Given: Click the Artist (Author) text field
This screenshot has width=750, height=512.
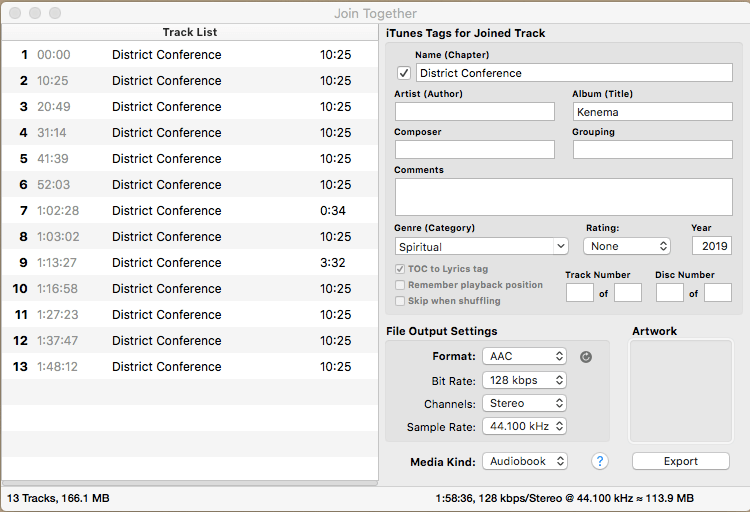Looking at the screenshot, I should point(474,111).
